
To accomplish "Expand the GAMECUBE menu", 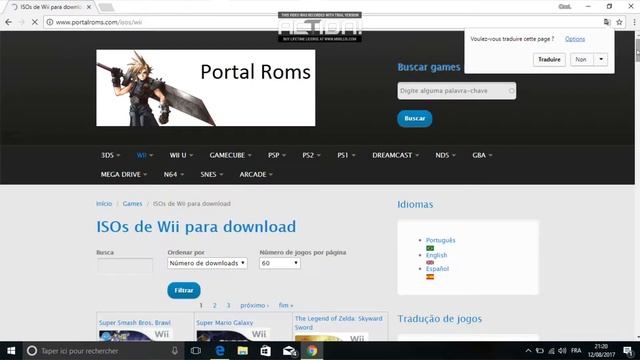I will pyautogui.click(x=230, y=155).
